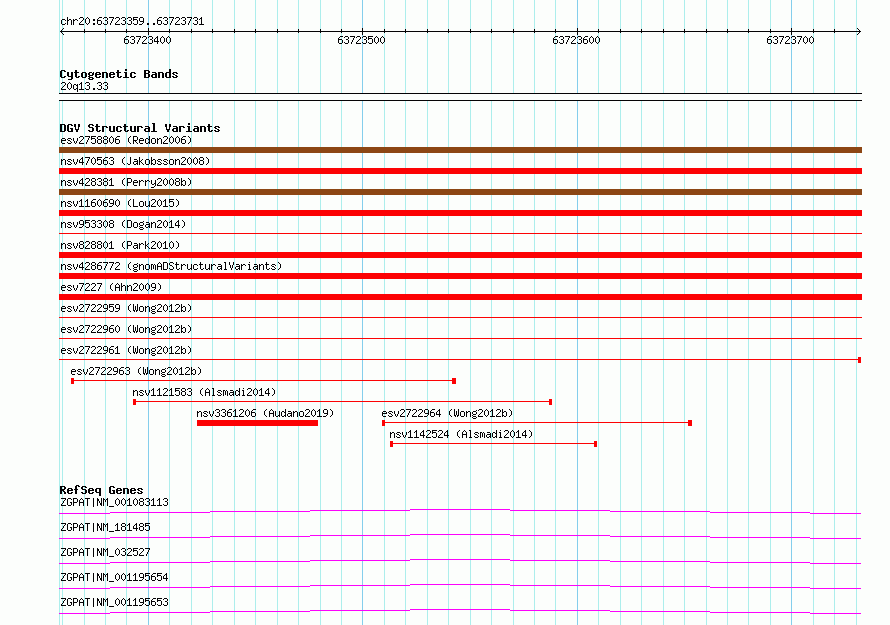
Task: Click the left arrow end of the ruler
Action: tap(62, 31)
